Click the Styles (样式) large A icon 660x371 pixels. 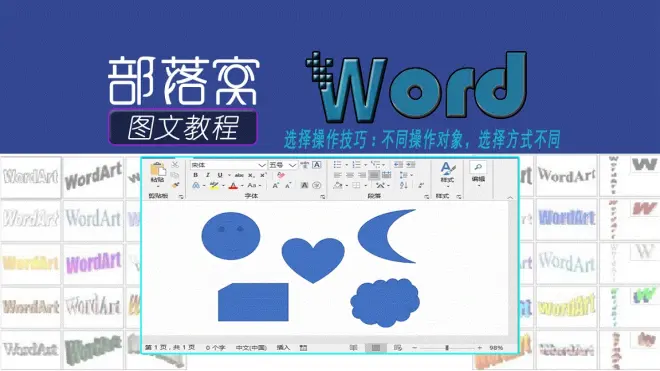(447, 169)
